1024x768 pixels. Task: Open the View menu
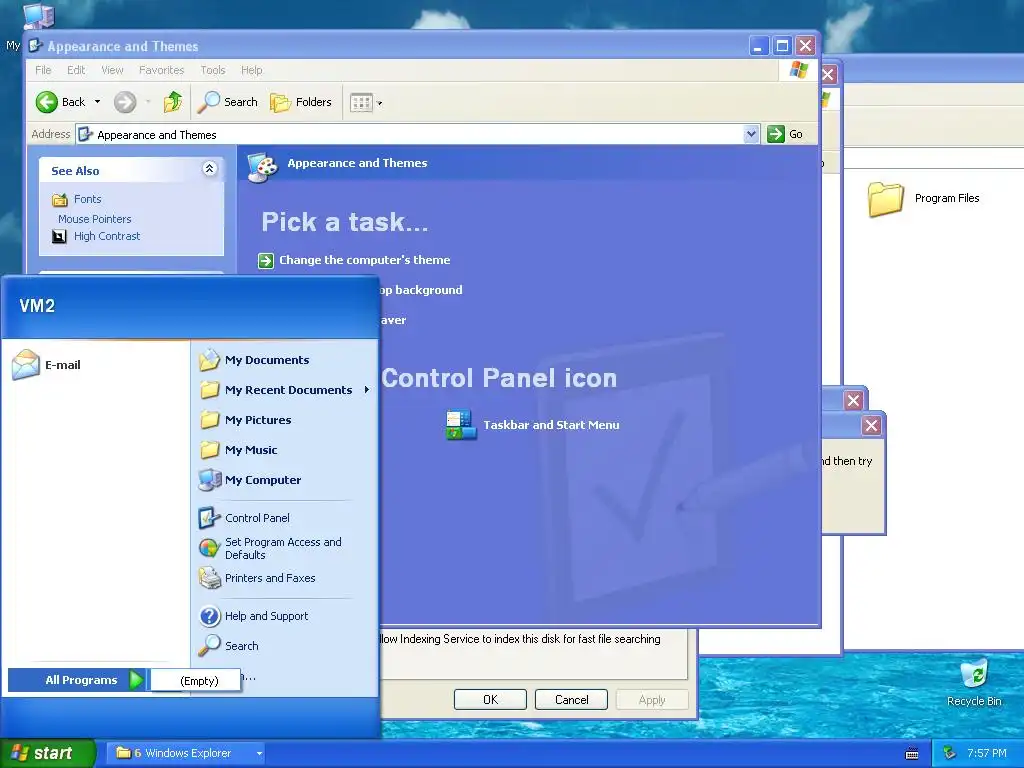click(x=112, y=70)
